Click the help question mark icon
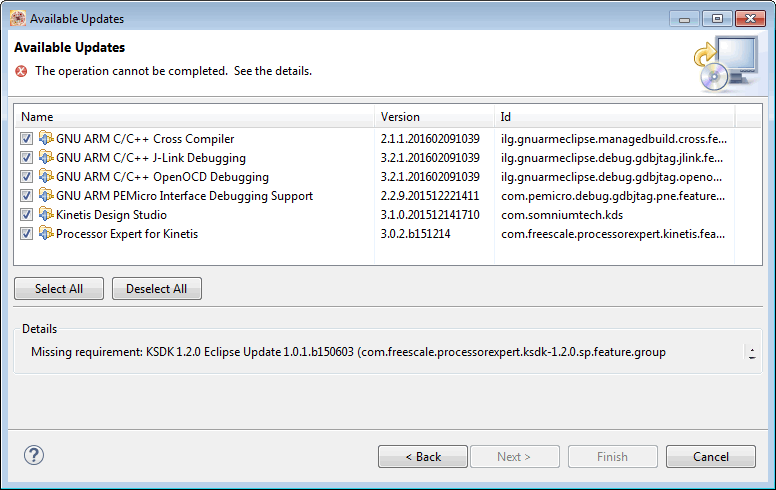The width and height of the screenshot is (776, 490). click(x=34, y=456)
